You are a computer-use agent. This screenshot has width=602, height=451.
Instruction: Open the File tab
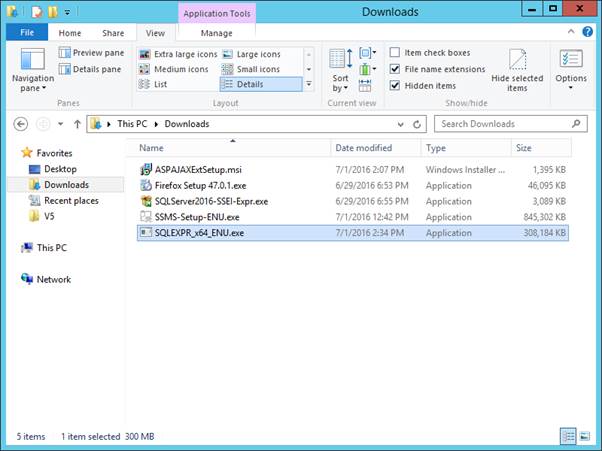27,33
